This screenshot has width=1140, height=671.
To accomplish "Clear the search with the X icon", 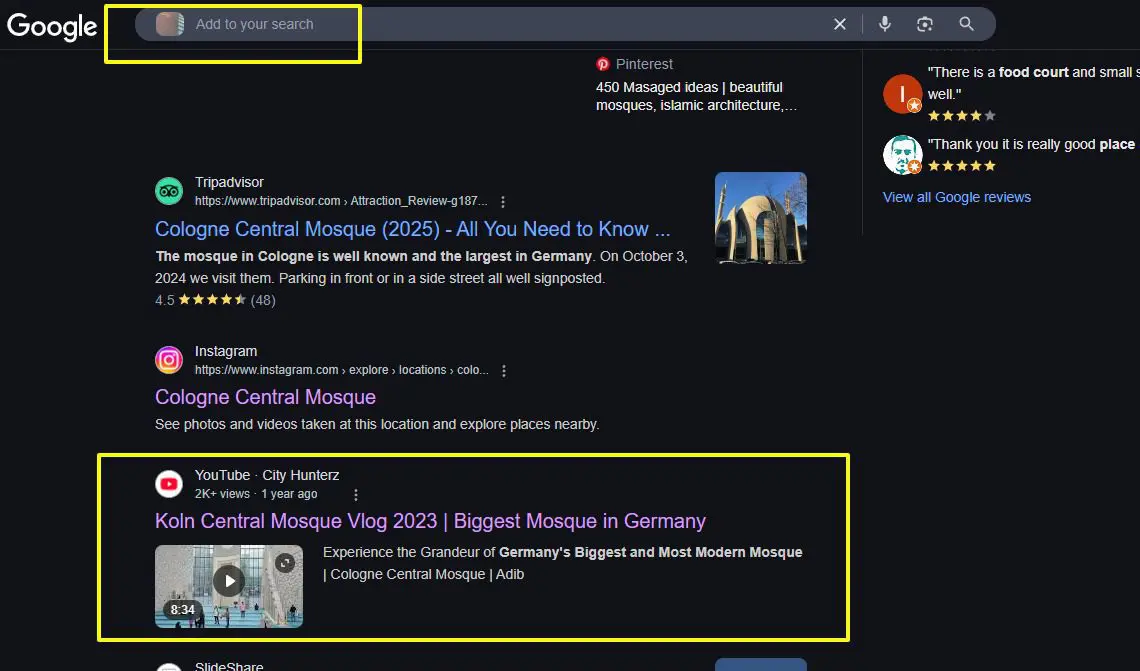I will pyautogui.click(x=840, y=24).
